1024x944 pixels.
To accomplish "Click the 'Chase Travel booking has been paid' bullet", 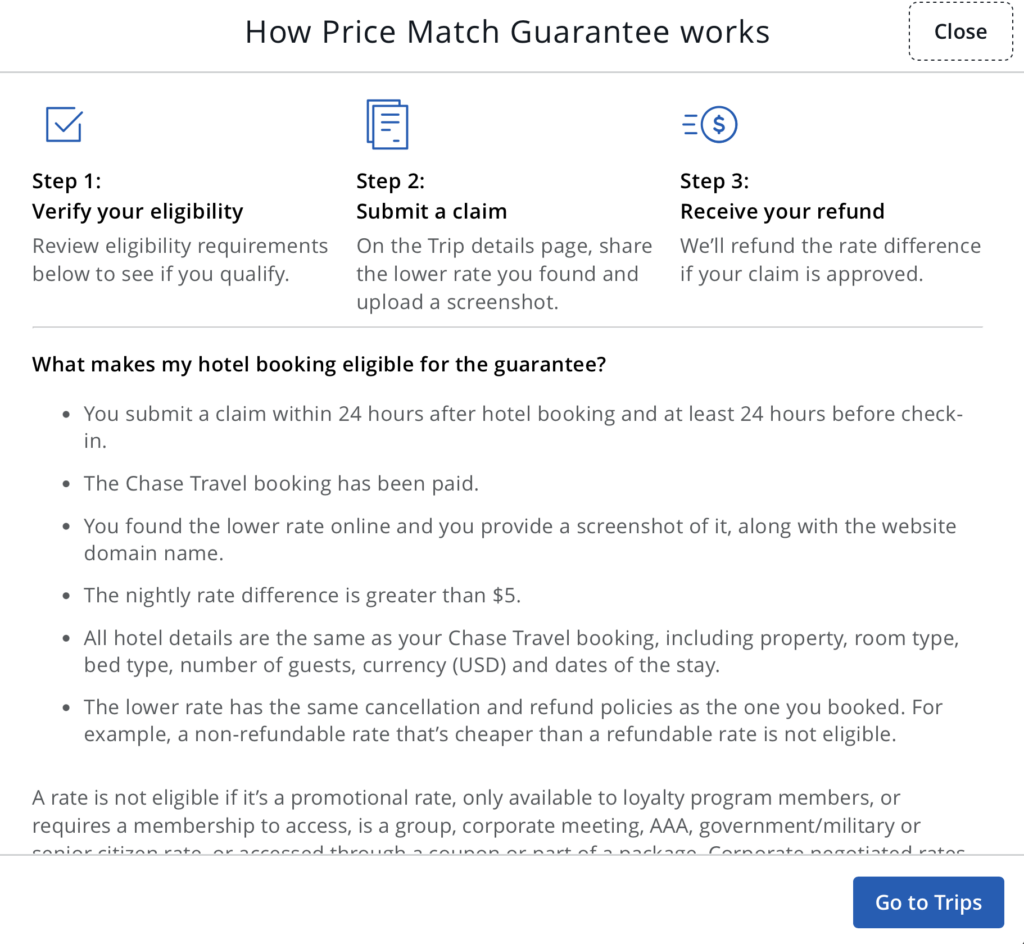I will (x=281, y=483).
